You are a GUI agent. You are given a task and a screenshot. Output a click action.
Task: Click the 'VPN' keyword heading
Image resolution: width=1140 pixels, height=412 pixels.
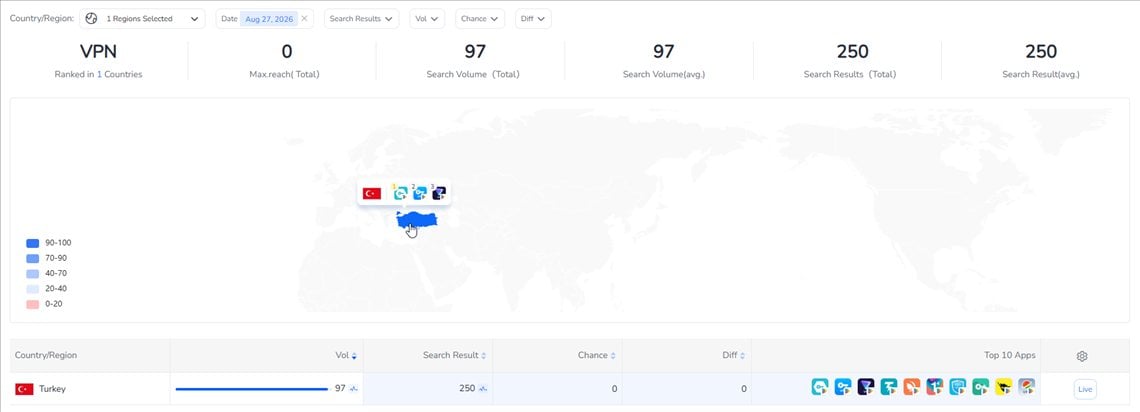(98, 52)
